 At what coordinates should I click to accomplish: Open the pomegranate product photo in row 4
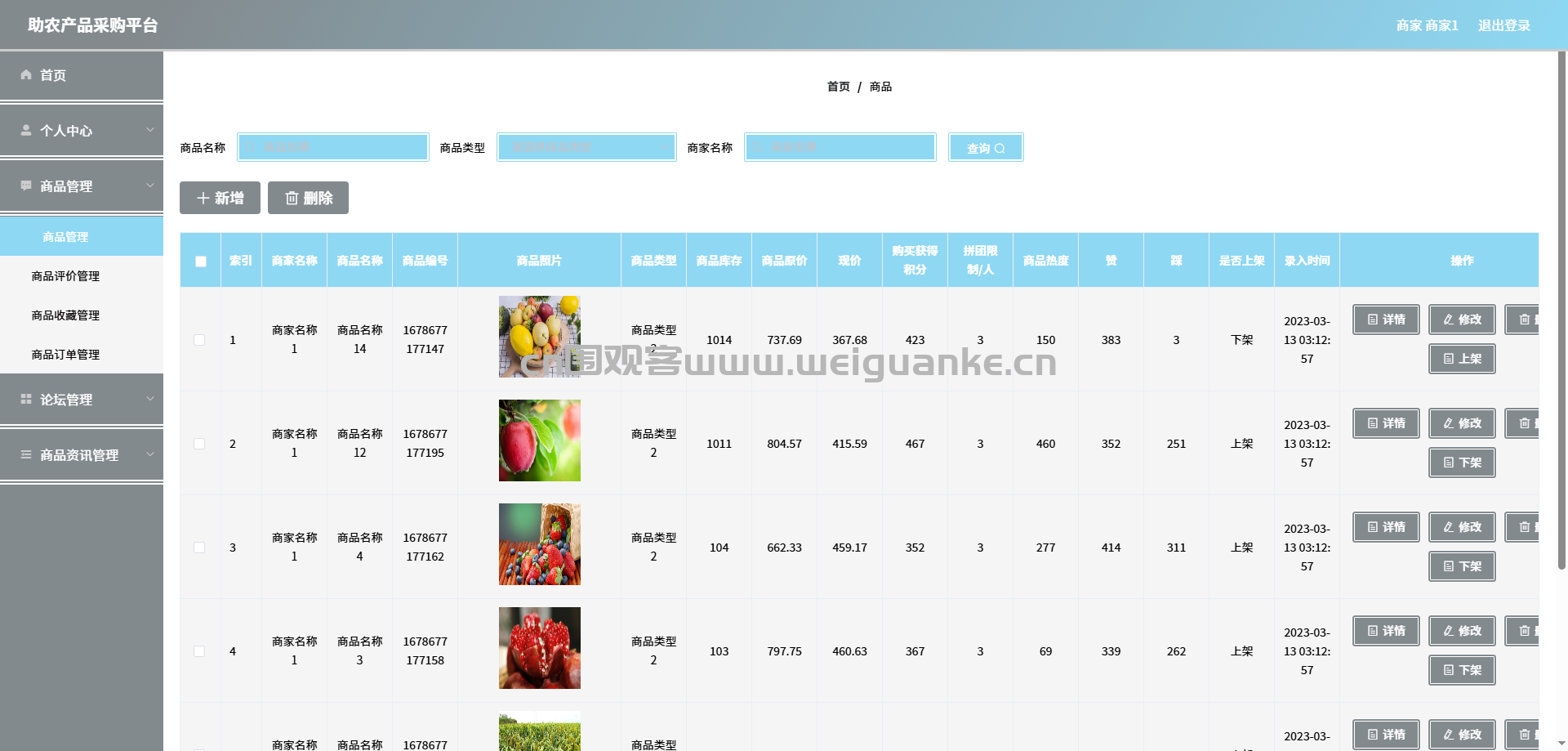coord(540,648)
